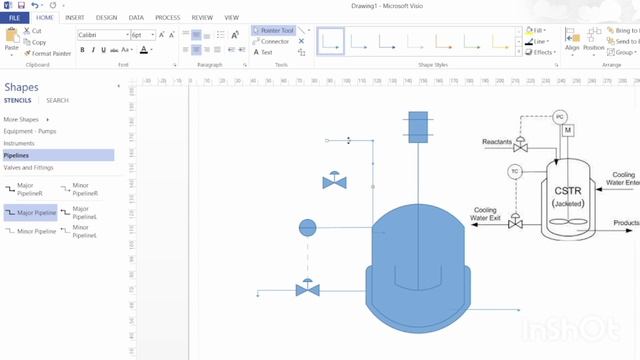Select the Connection Point X tool
This screenshot has width=640, height=360.
coord(301,41)
